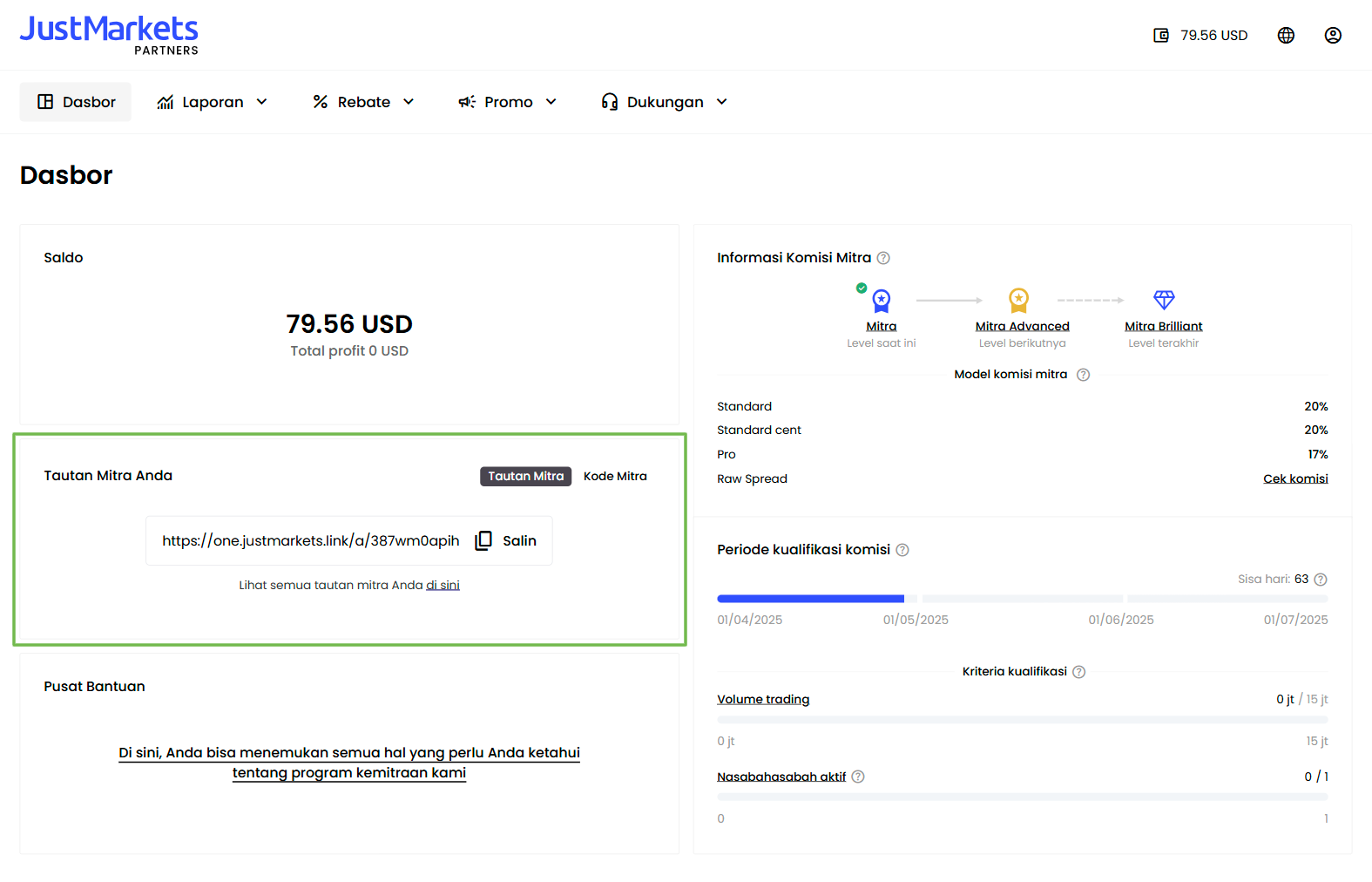Screen dimensions: 1372x882
Task: Click the 01/04/2025 date label
Action: coord(749,621)
